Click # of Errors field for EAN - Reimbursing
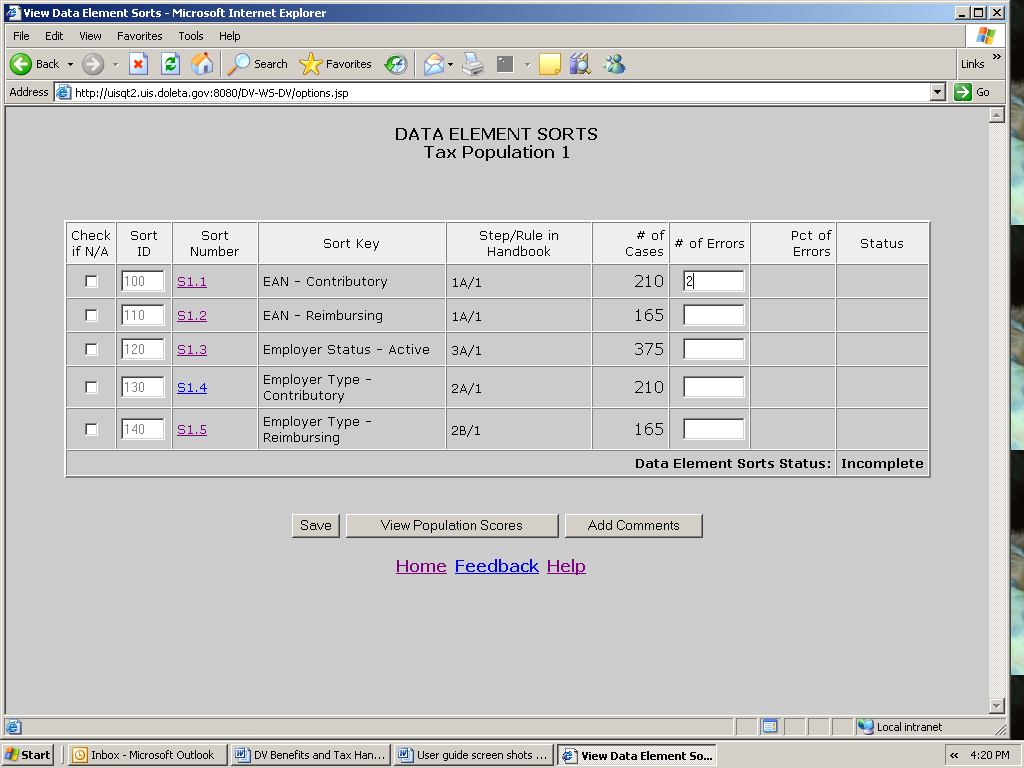The image size is (1024, 768). pos(713,316)
